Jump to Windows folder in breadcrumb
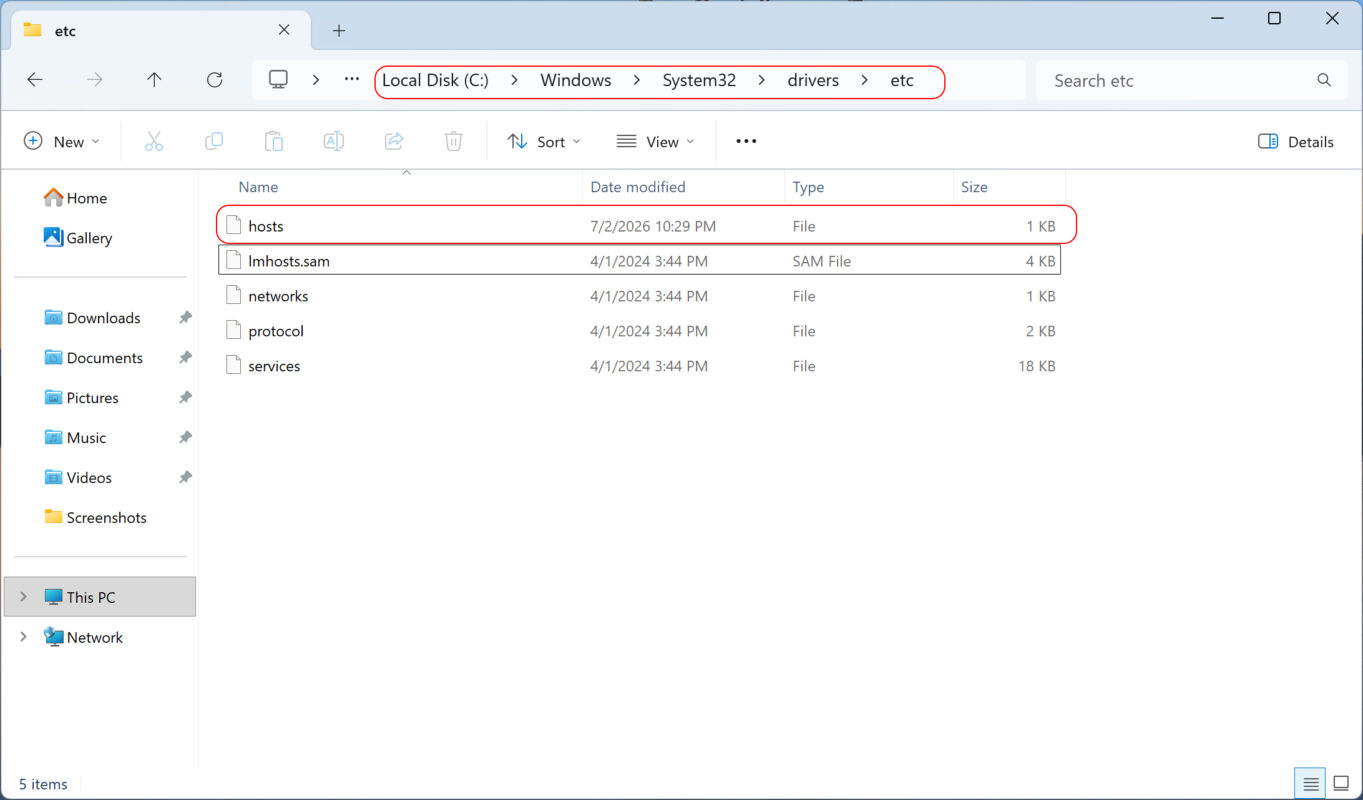 coord(576,80)
